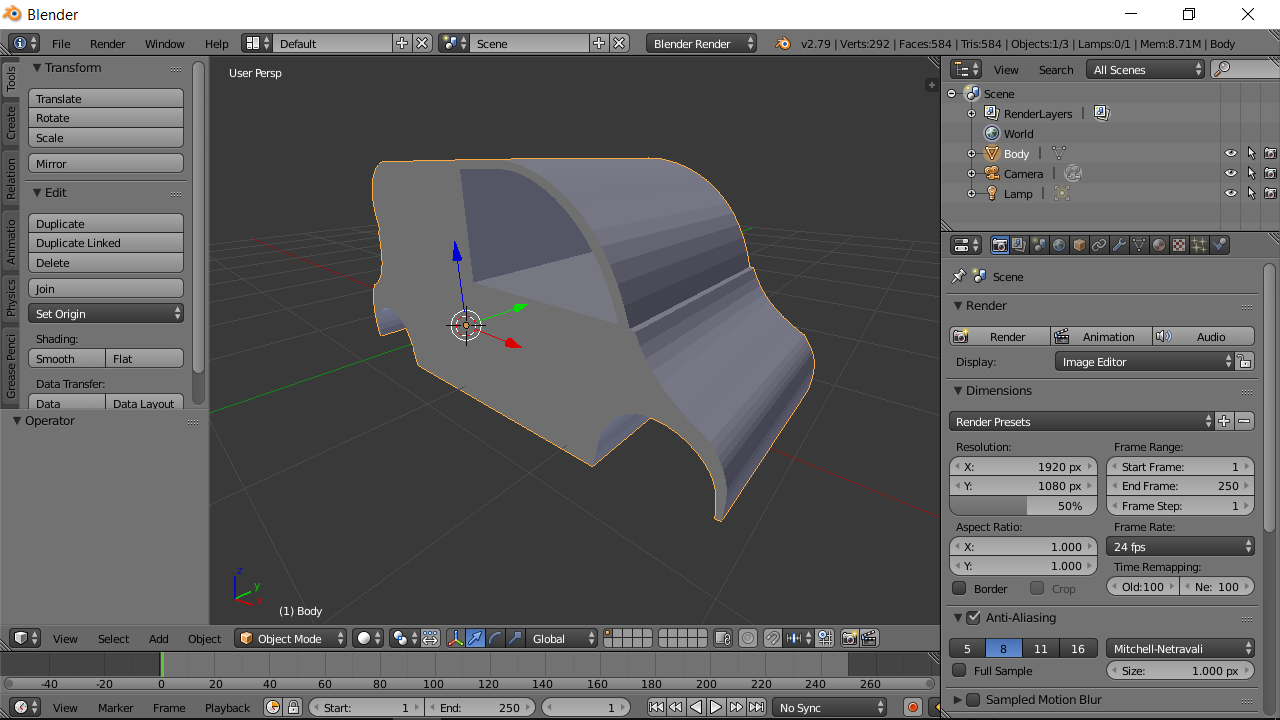Hide the Body object with eye icon
Viewport: 1280px width, 720px height.
1231,153
